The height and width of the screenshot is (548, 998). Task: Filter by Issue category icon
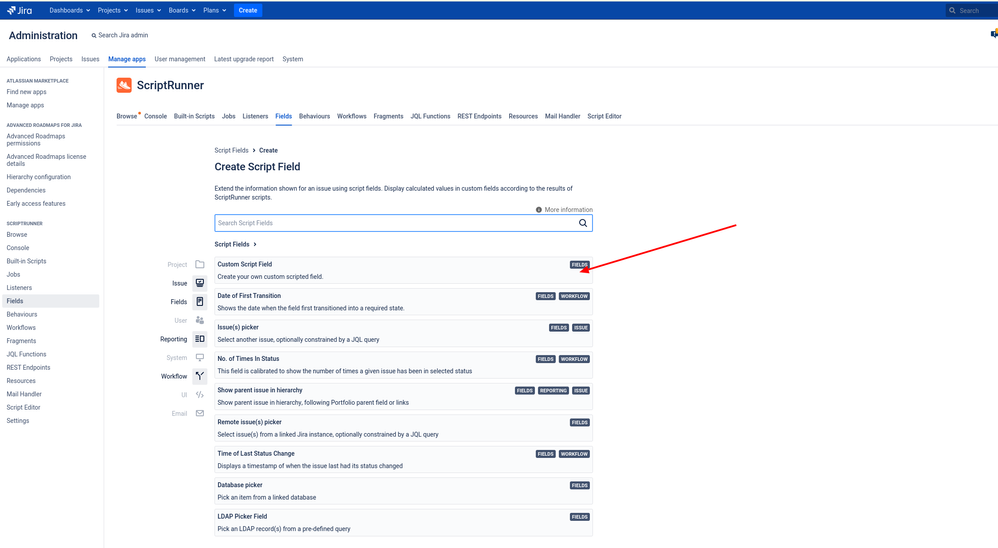(x=200, y=283)
